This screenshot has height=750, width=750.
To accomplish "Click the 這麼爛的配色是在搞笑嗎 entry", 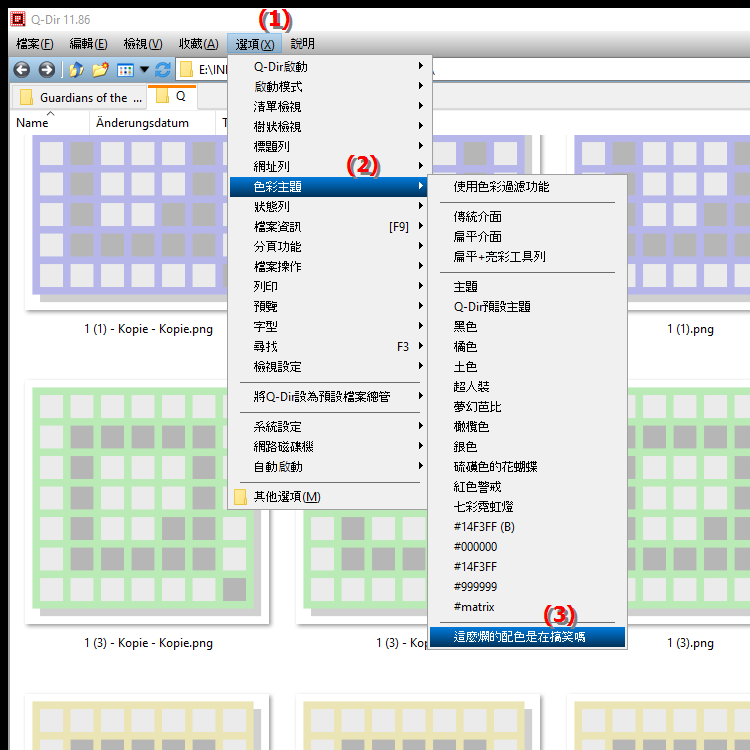I will click(527, 637).
